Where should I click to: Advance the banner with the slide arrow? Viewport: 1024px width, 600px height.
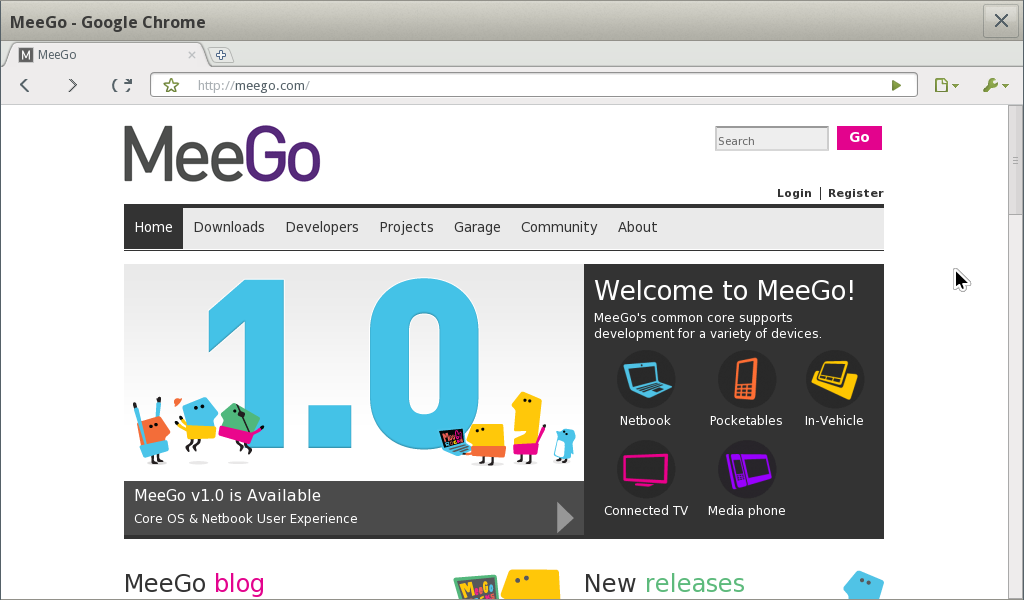click(x=565, y=517)
